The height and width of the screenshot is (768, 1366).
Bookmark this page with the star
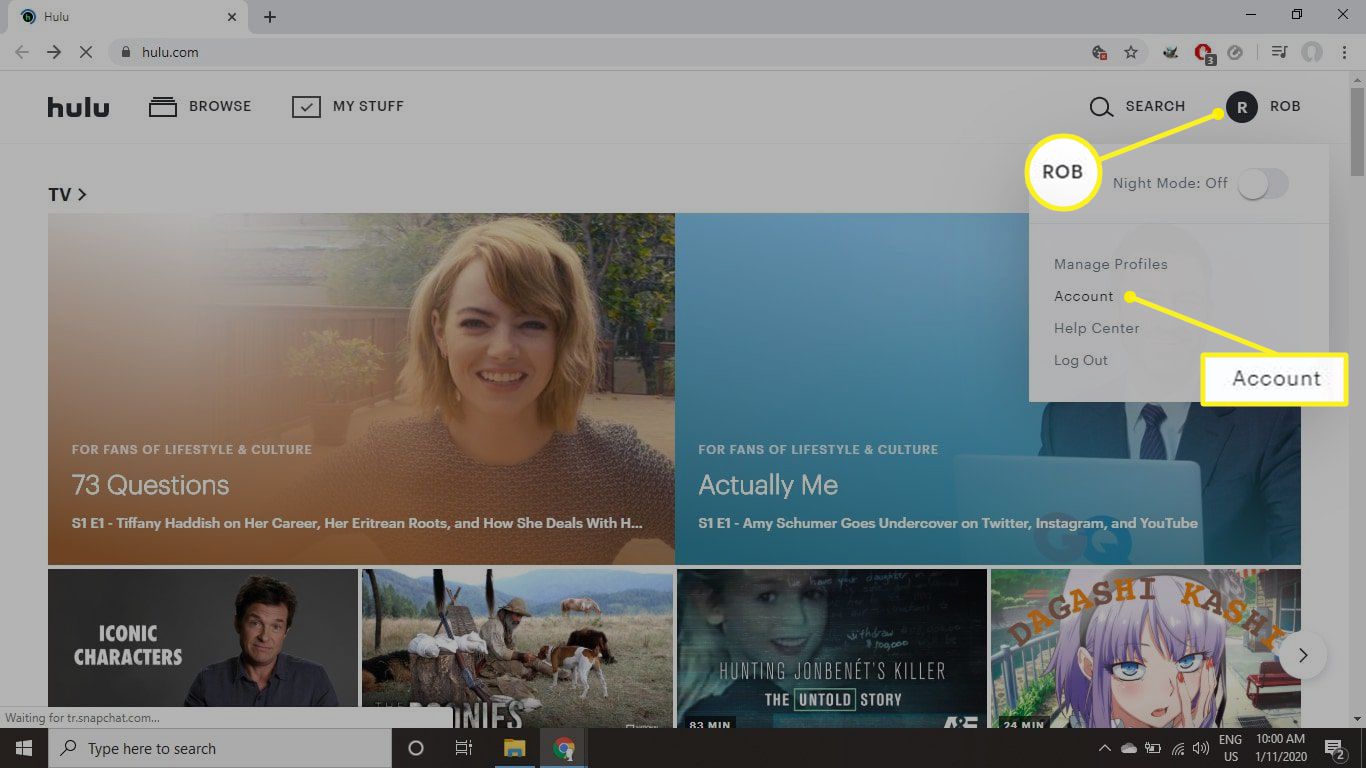pyautogui.click(x=1131, y=52)
